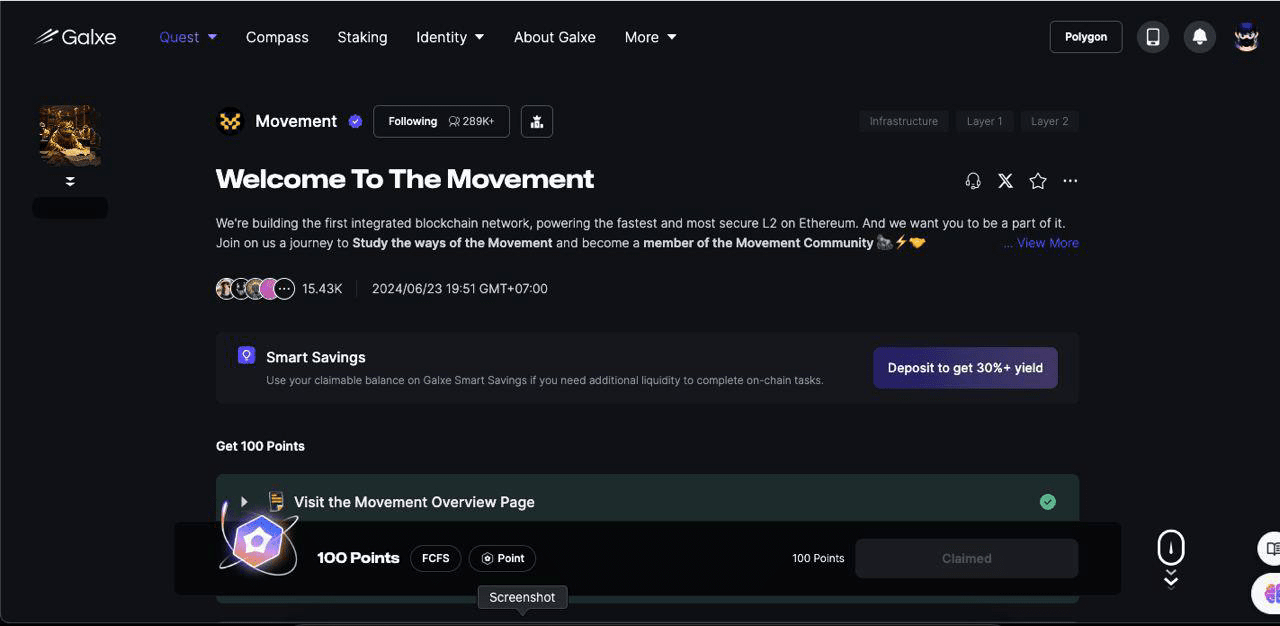The width and height of the screenshot is (1280, 626).
Task: Open the Quest dropdown menu
Action: tap(188, 37)
